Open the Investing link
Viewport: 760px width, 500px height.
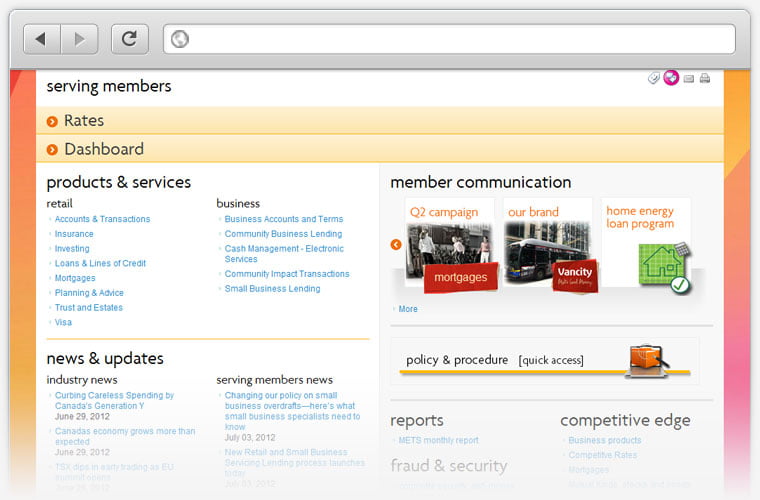tap(72, 249)
